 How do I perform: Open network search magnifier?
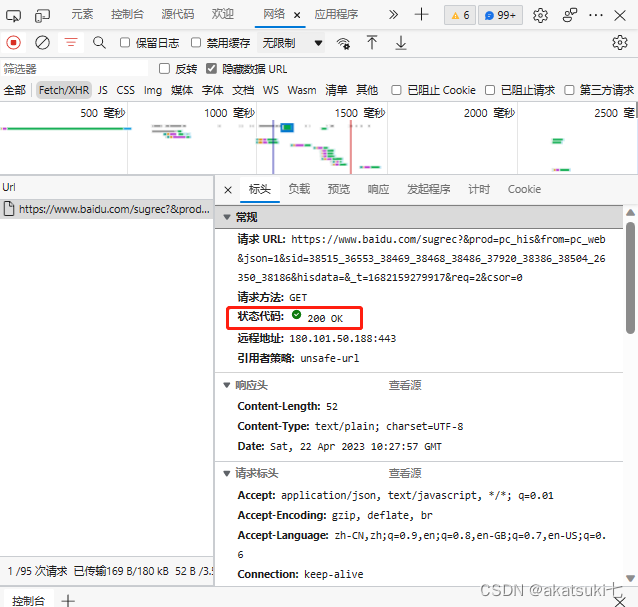click(x=99, y=42)
